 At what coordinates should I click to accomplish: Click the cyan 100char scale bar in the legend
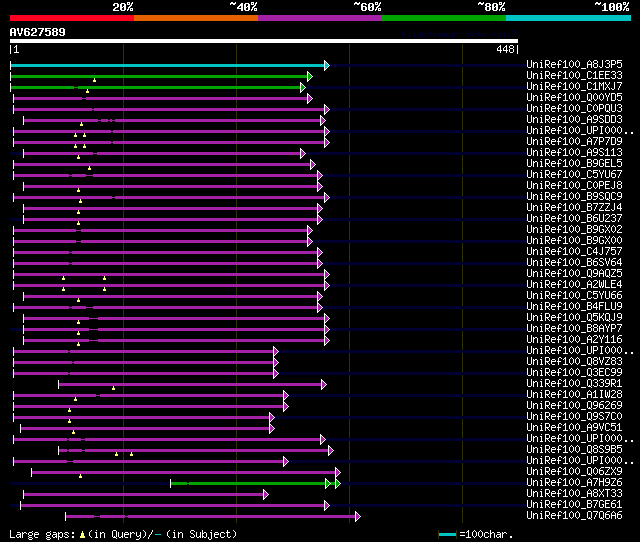(x=447, y=534)
